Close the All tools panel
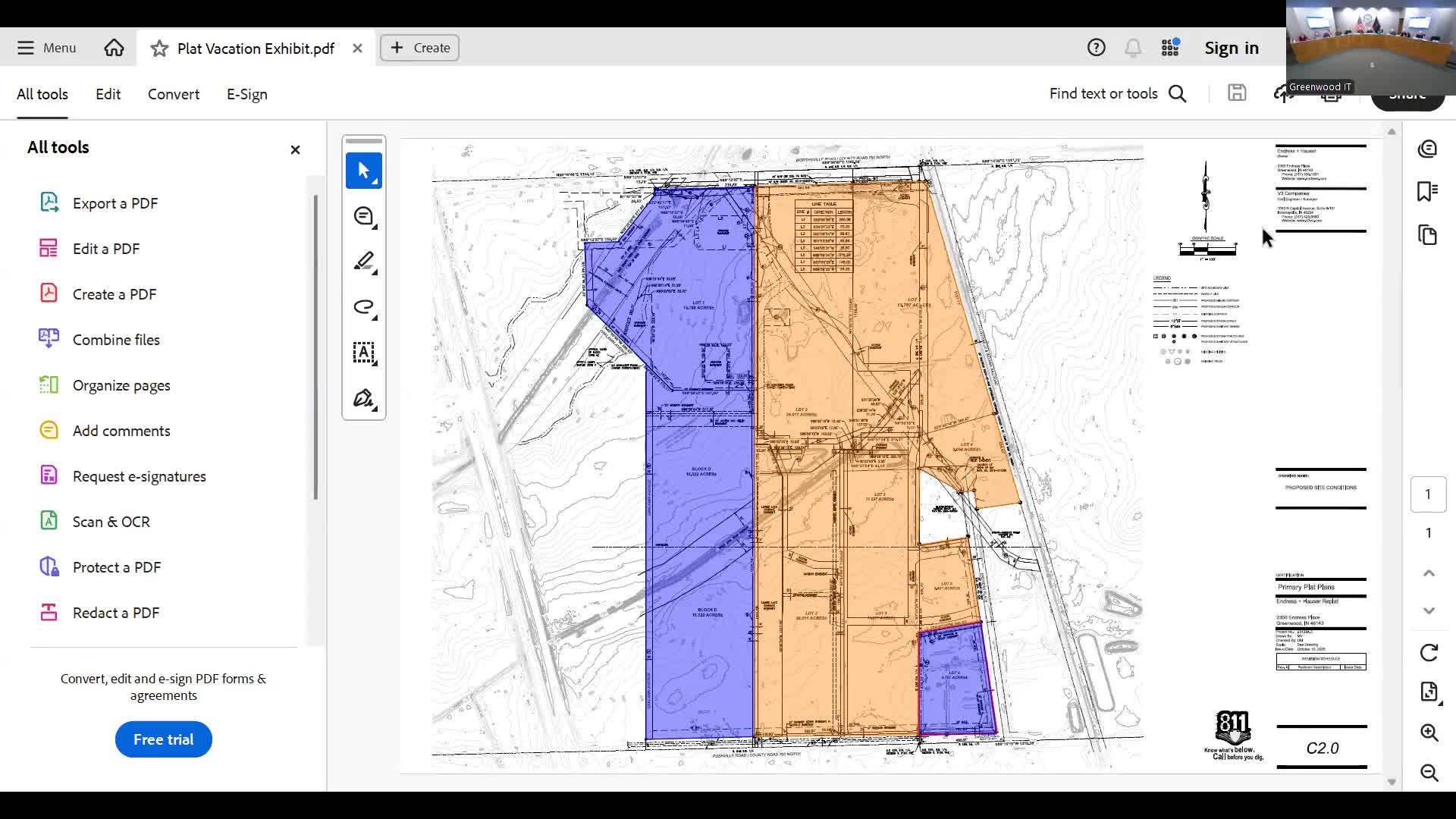The image size is (1456, 819). [x=295, y=149]
